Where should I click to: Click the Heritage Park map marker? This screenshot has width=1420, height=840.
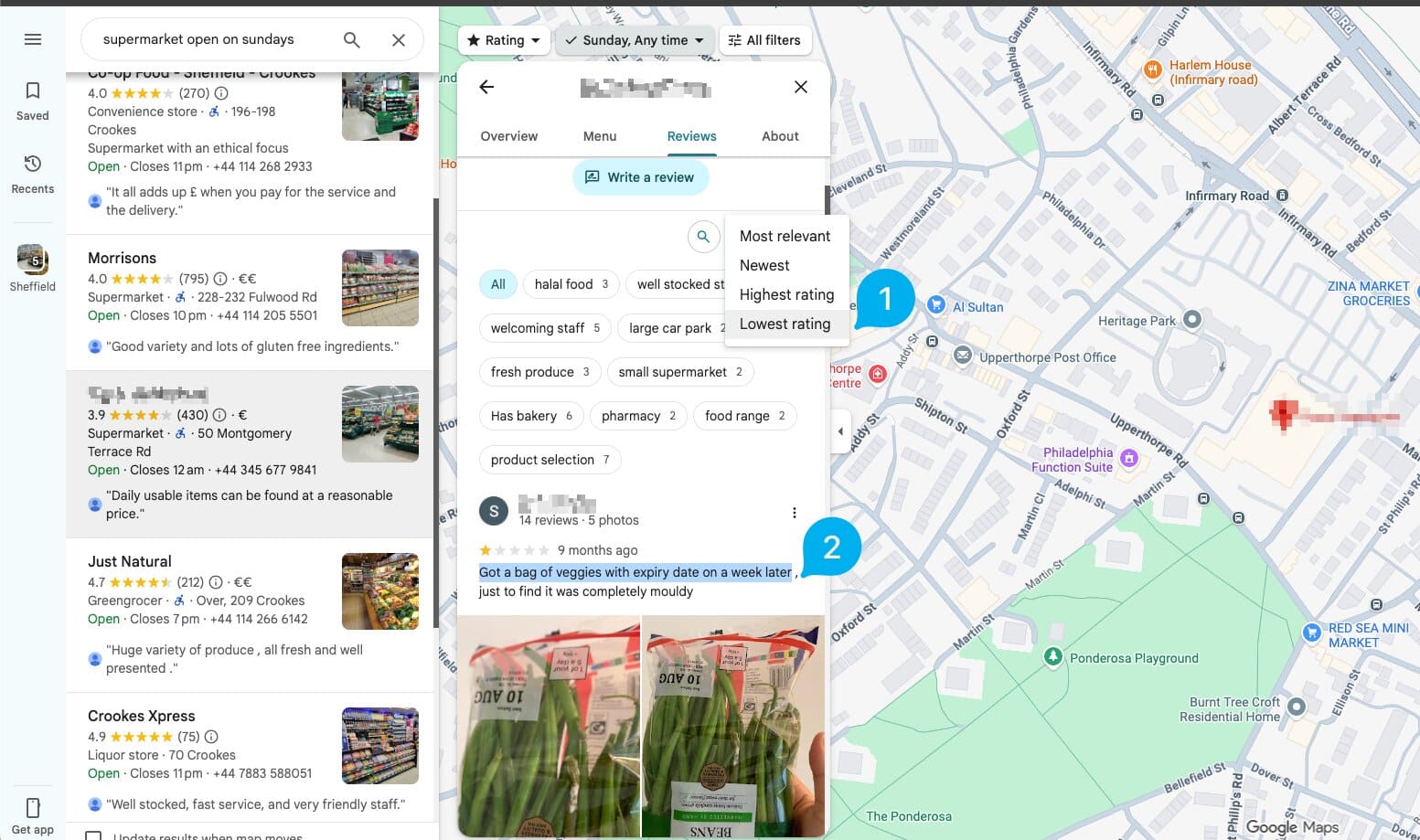point(1192,319)
